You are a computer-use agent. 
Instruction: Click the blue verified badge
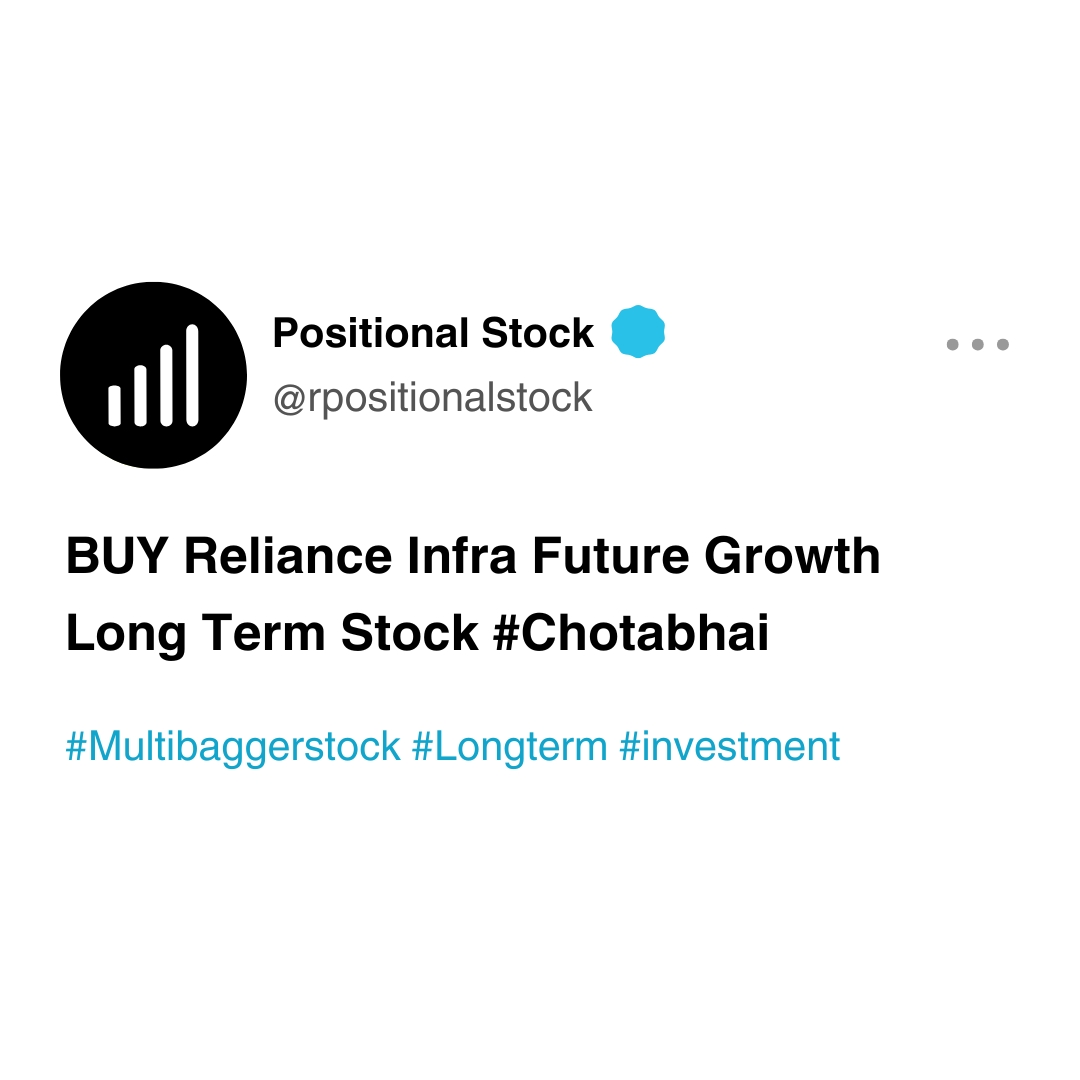pos(638,332)
